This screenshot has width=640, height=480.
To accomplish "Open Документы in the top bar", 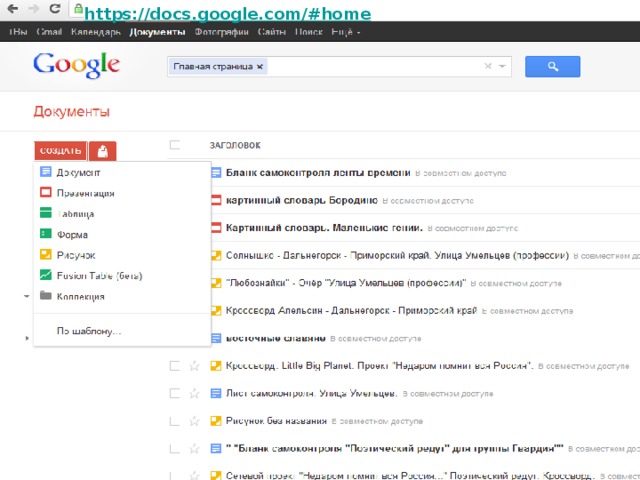I will [157, 32].
